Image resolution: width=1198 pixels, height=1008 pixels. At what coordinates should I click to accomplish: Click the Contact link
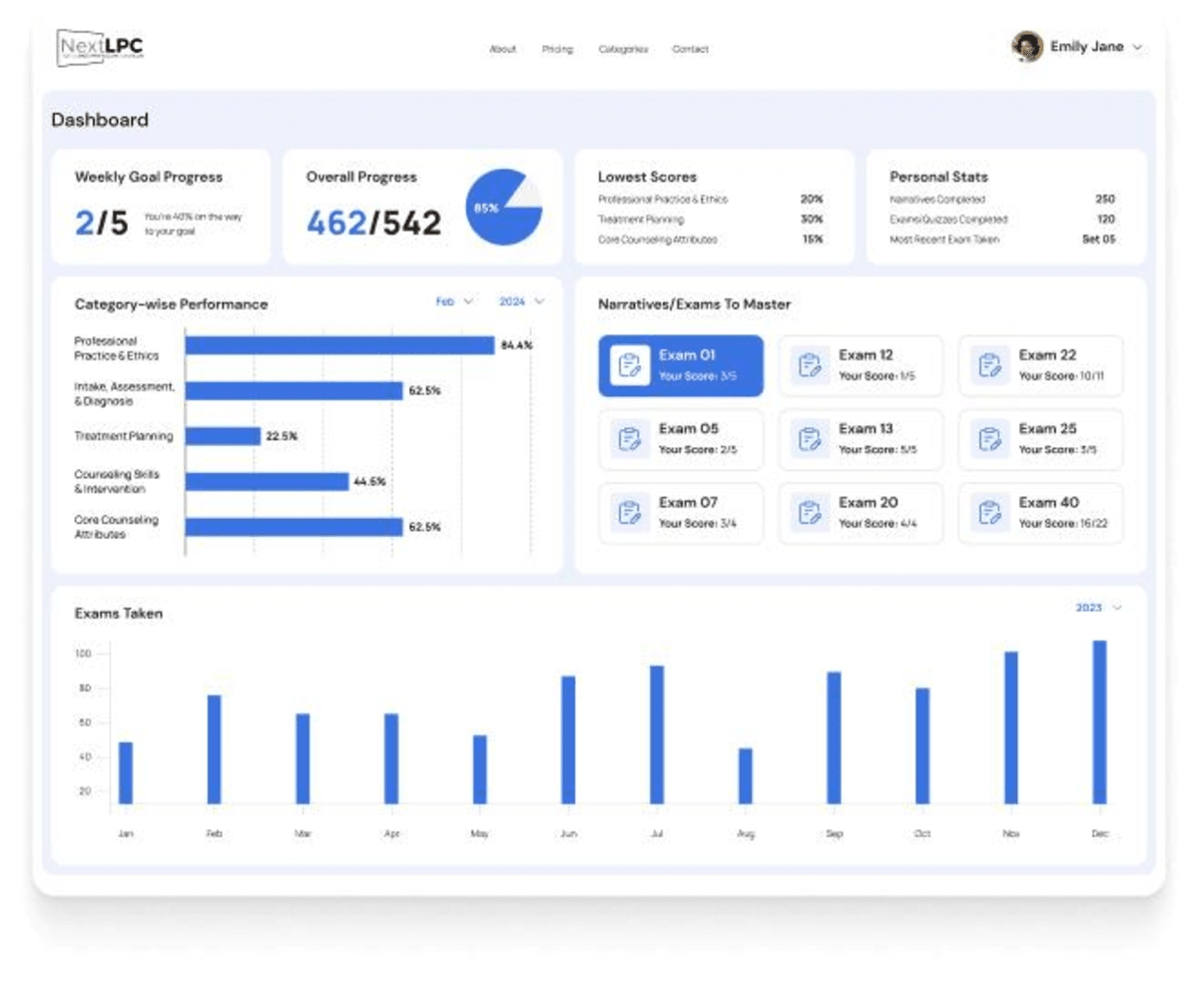click(690, 49)
